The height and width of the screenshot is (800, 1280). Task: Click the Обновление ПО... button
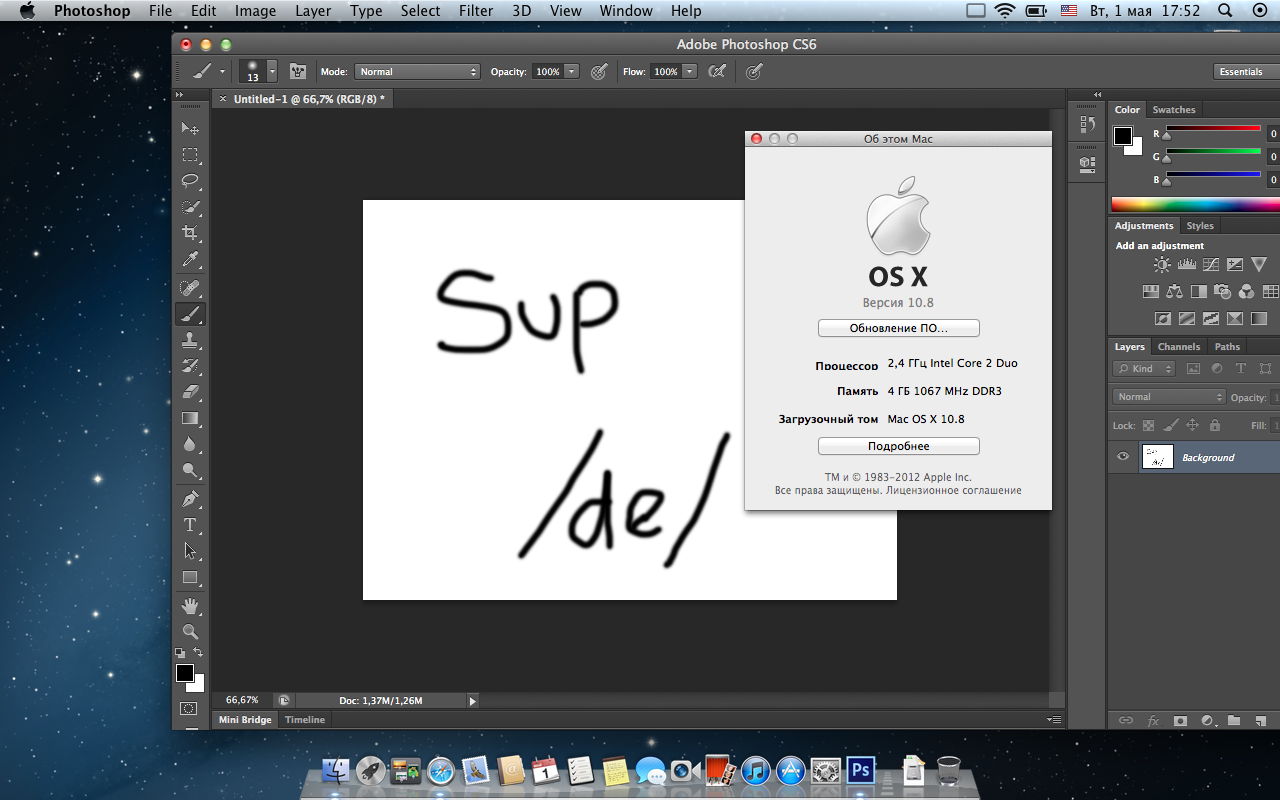[x=898, y=328]
